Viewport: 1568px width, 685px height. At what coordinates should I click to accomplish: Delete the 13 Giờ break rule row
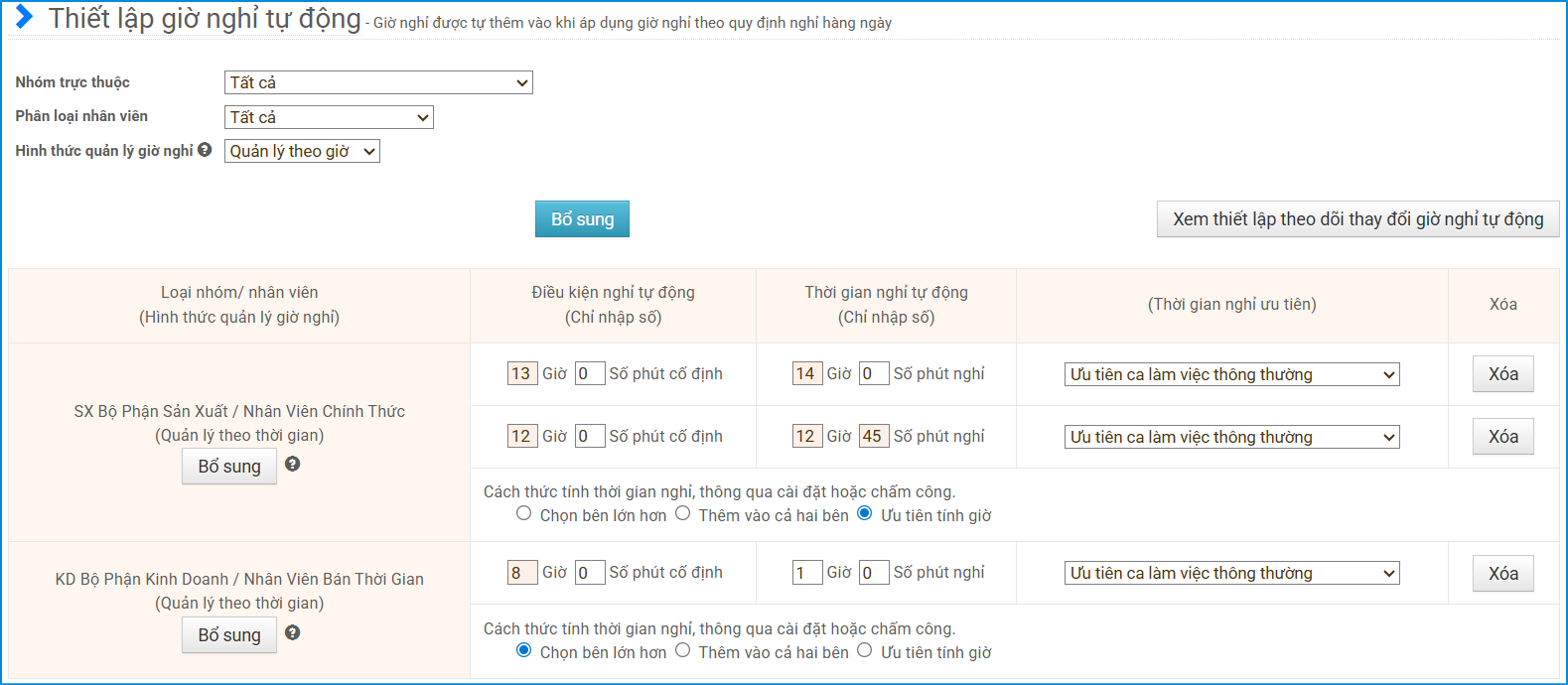click(1502, 374)
